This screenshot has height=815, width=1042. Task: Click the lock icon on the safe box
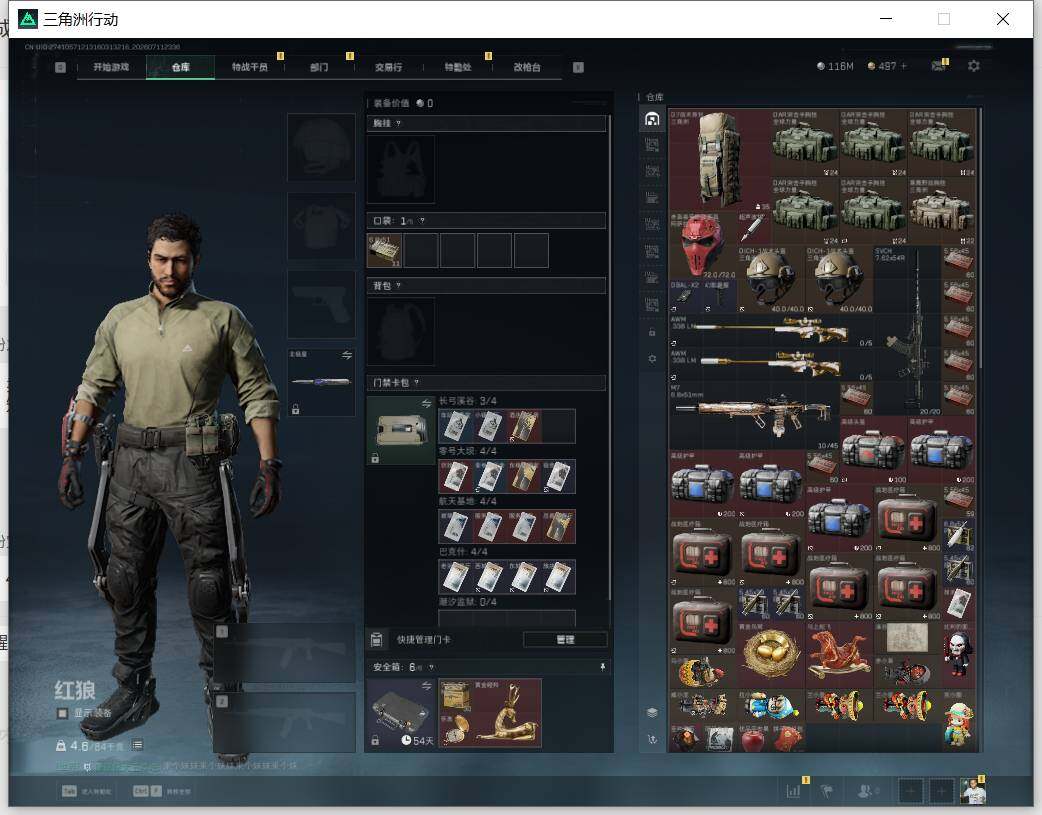[375, 741]
